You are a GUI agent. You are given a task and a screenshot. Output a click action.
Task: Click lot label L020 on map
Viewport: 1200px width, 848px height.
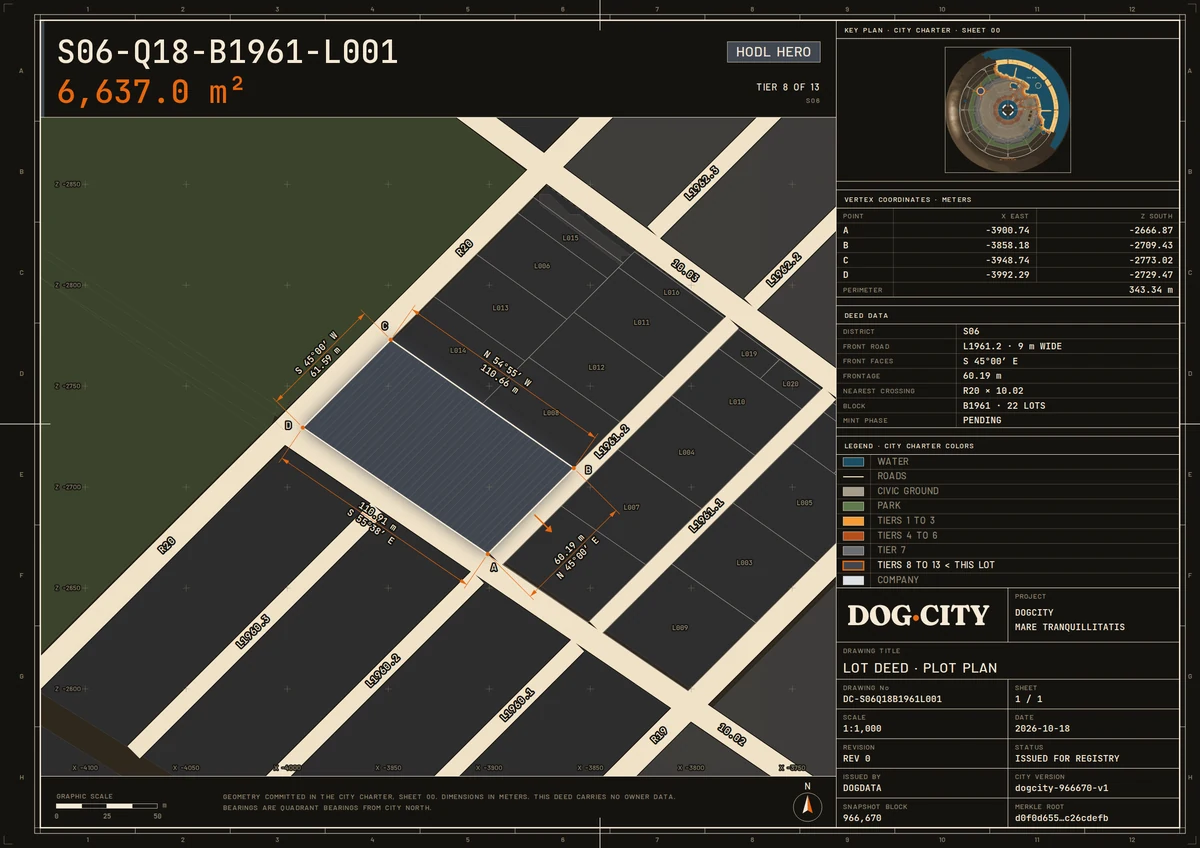tap(790, 384)
